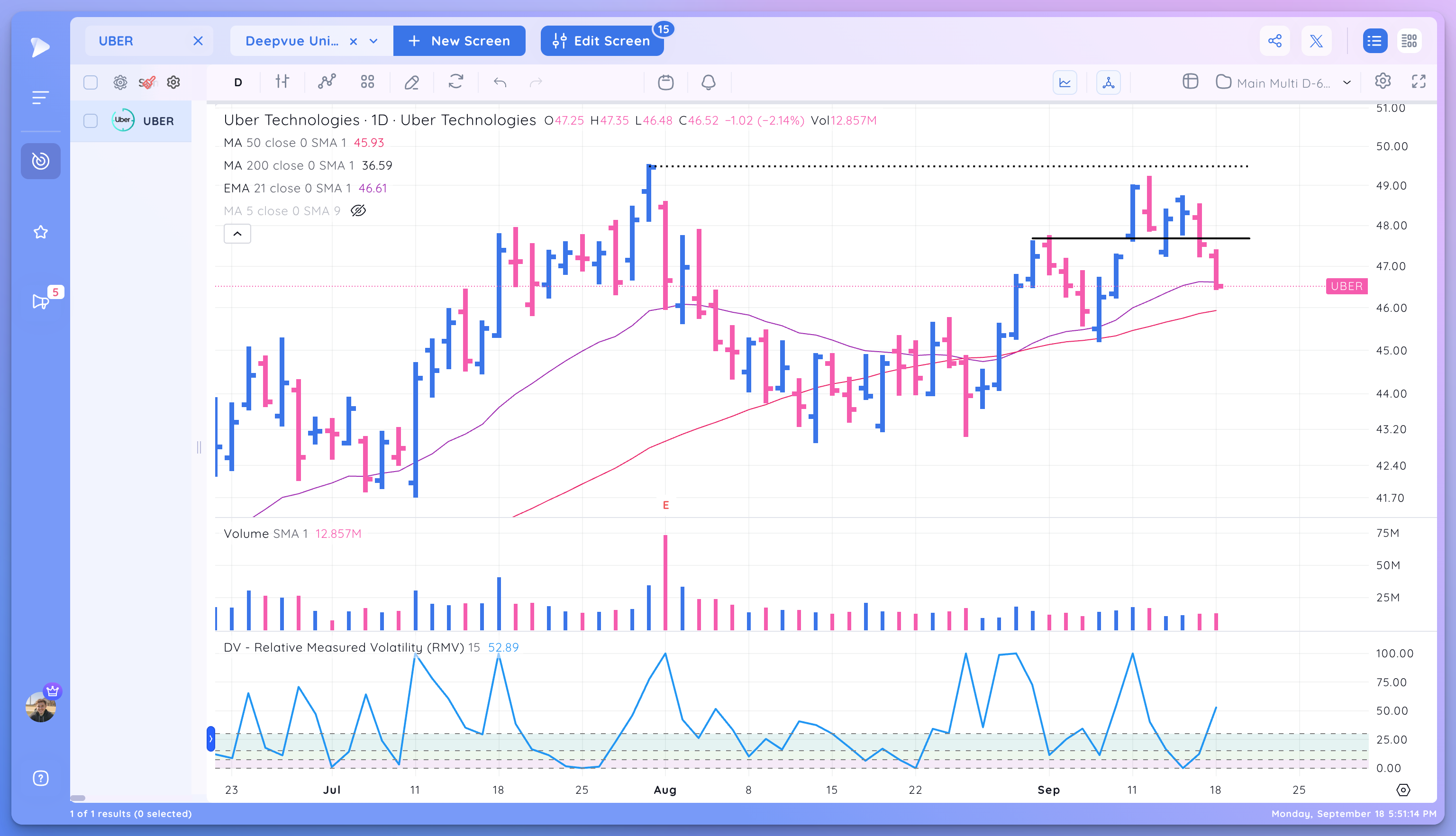Viewport: 1456px width, 836px height.
Task: Select the eraser drawing tool
Action: (x=411, y=82)
